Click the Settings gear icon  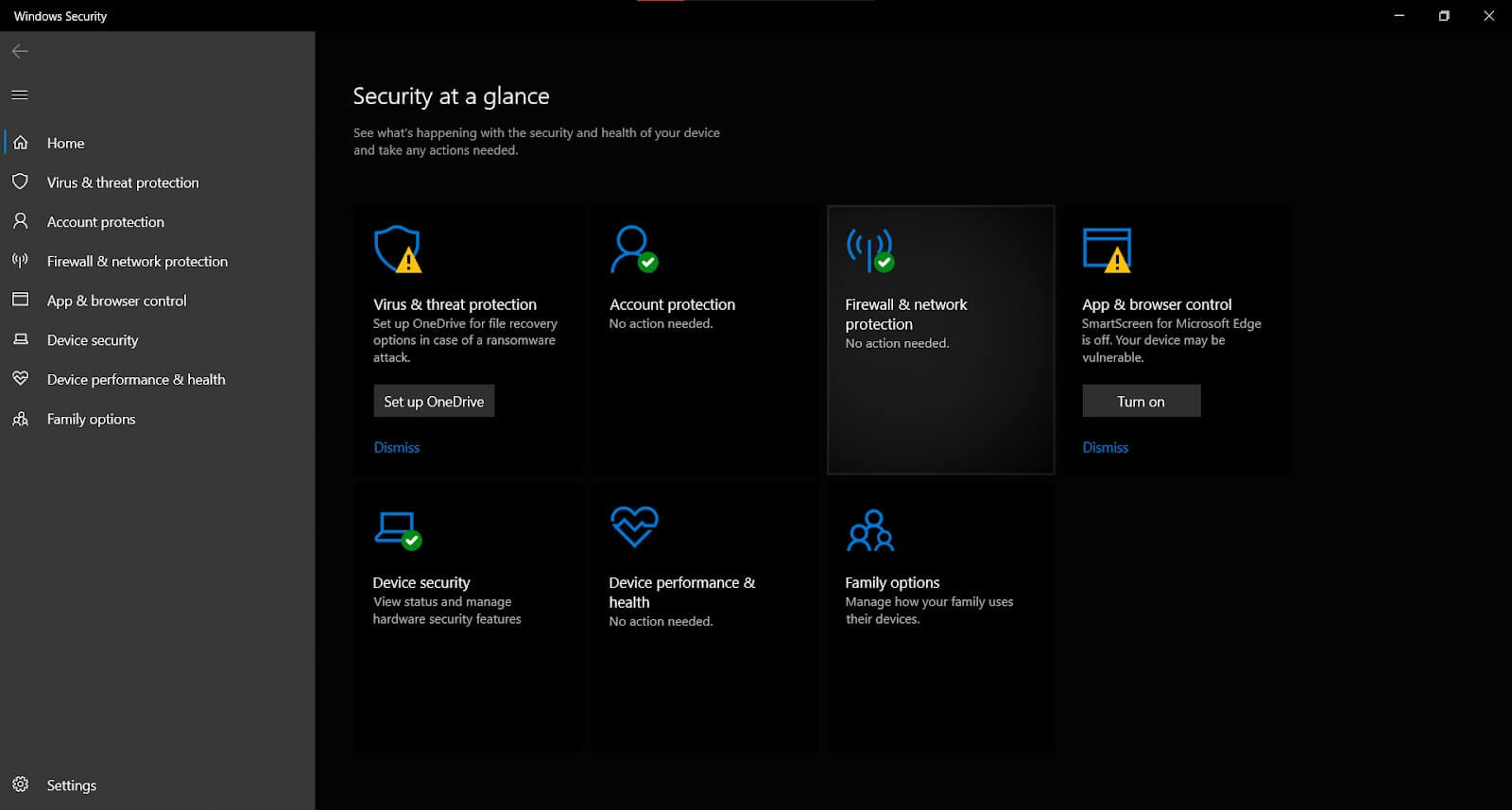20,784
